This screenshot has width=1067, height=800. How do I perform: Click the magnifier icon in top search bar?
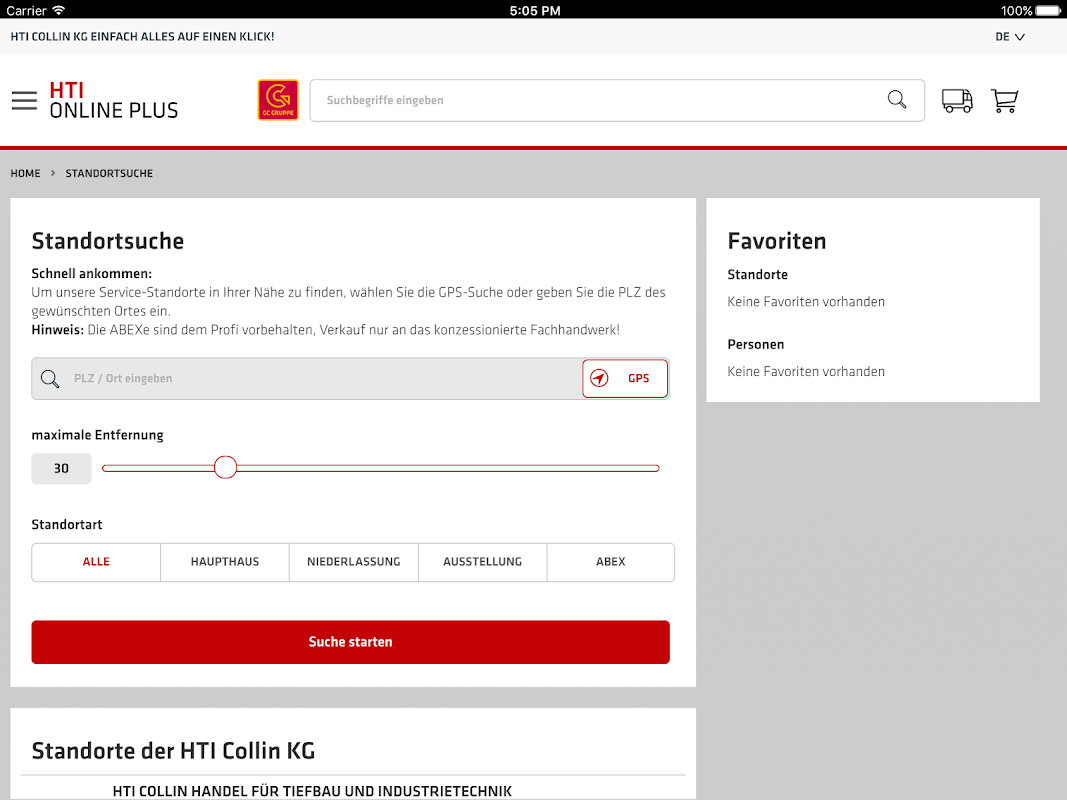[897, 100]
